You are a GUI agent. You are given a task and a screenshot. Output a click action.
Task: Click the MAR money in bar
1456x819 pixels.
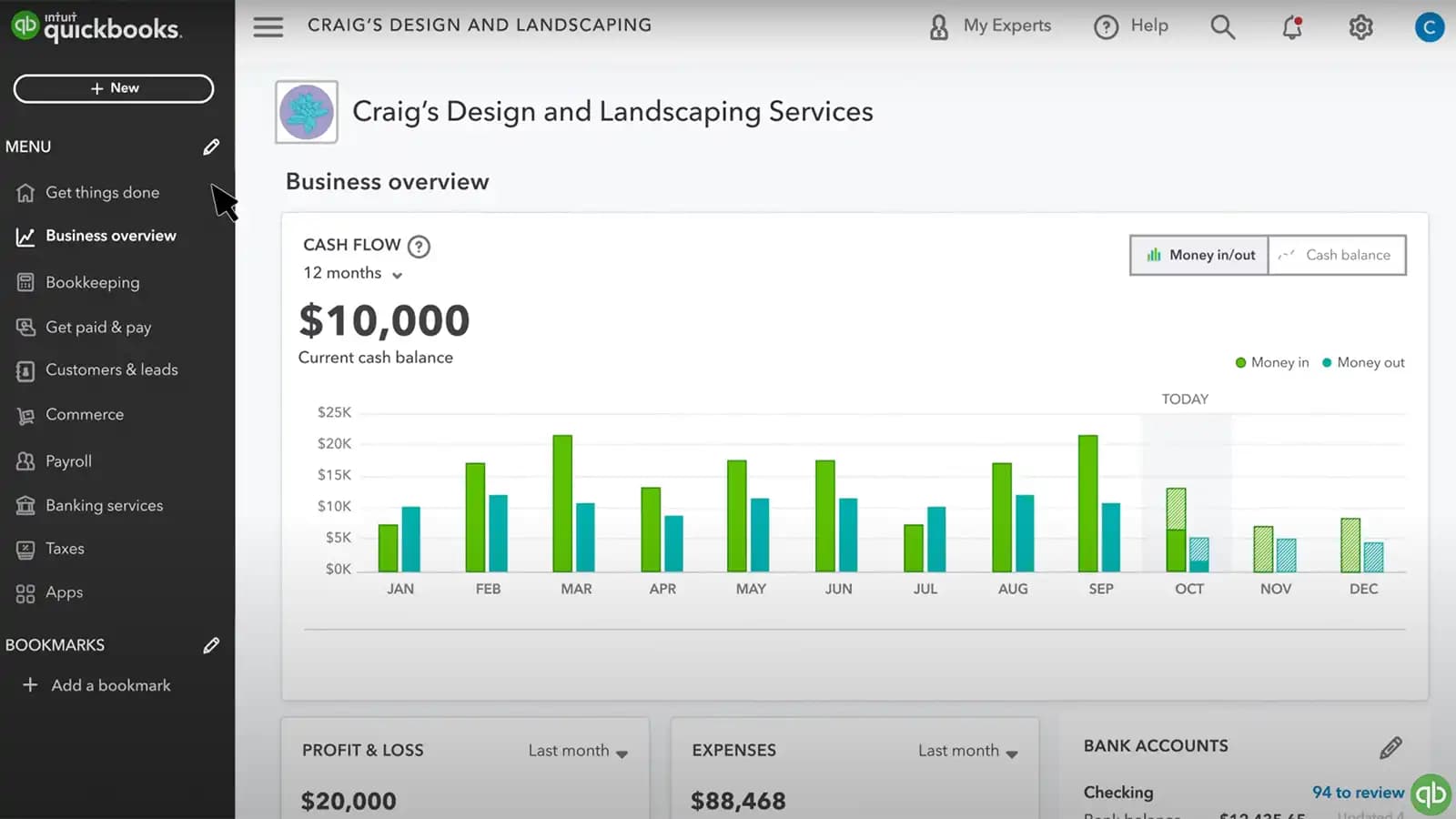562,503
